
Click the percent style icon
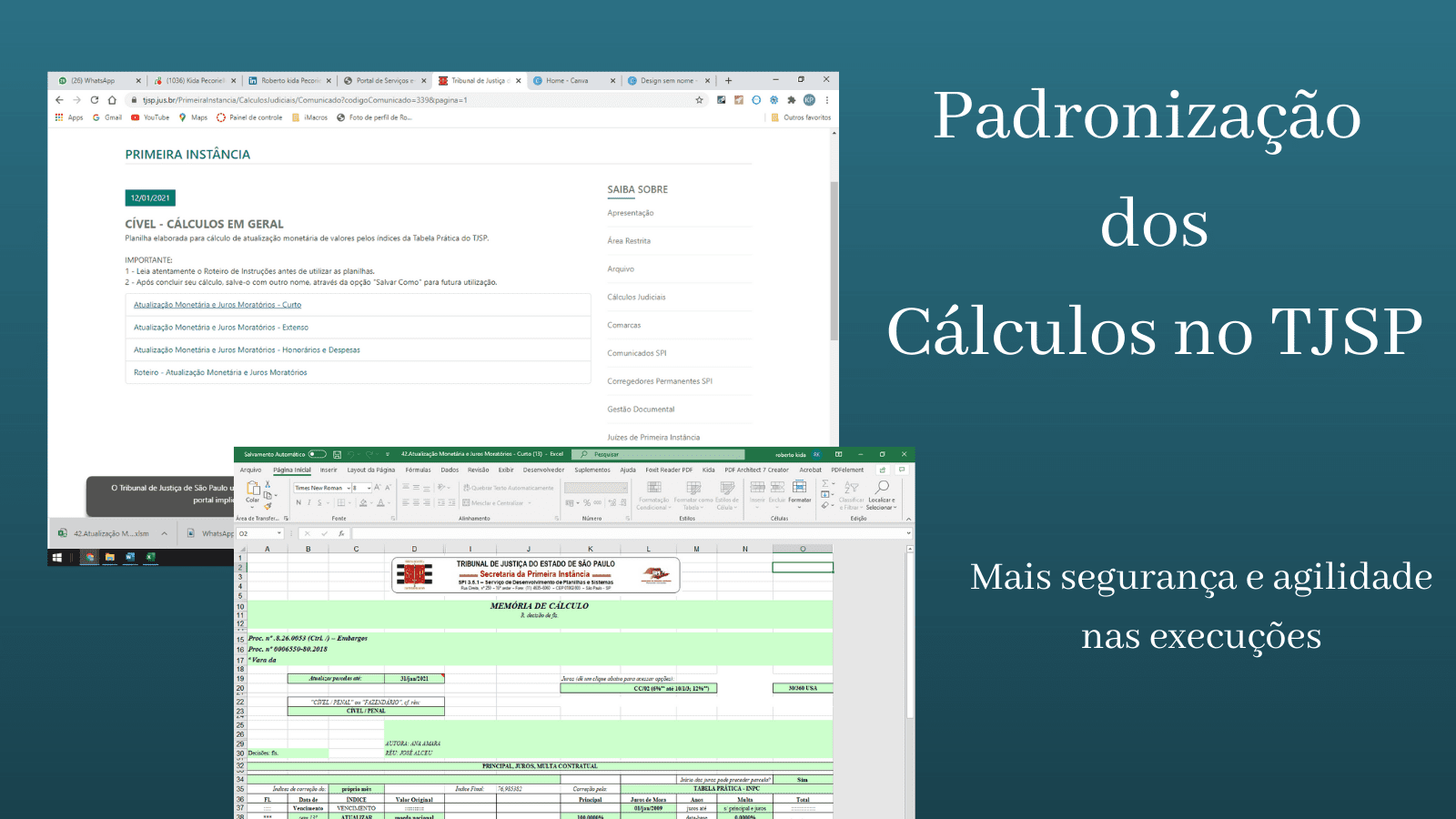click(x=587, y=502)
